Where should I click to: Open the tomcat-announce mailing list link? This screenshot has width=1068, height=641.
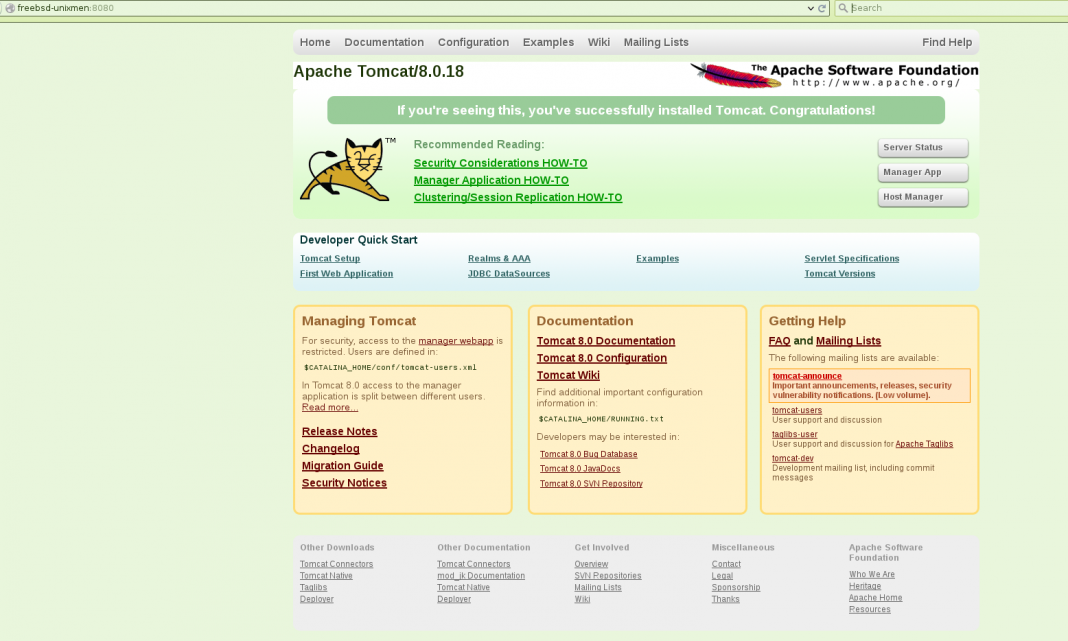click(807, 376)
